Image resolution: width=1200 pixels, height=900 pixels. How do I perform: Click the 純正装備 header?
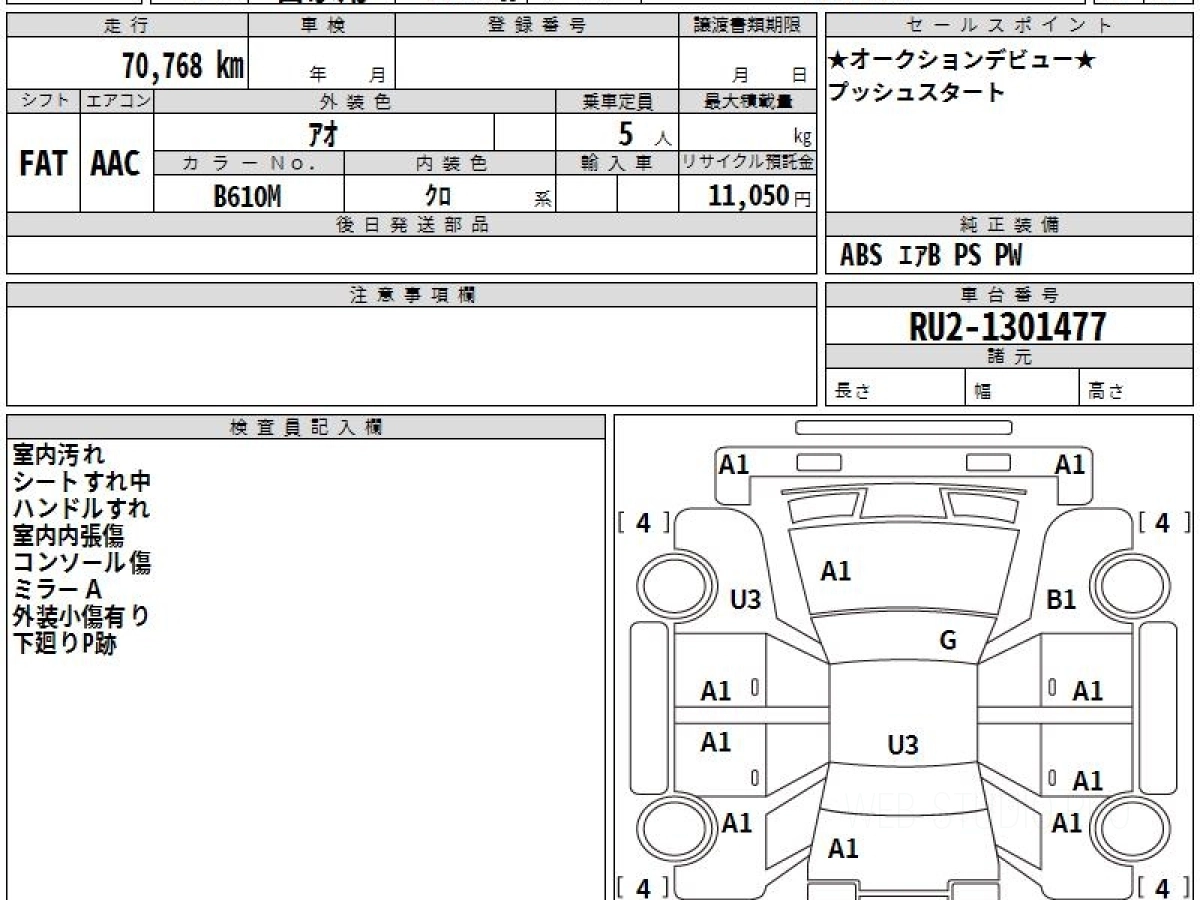tap(1010, 225)
